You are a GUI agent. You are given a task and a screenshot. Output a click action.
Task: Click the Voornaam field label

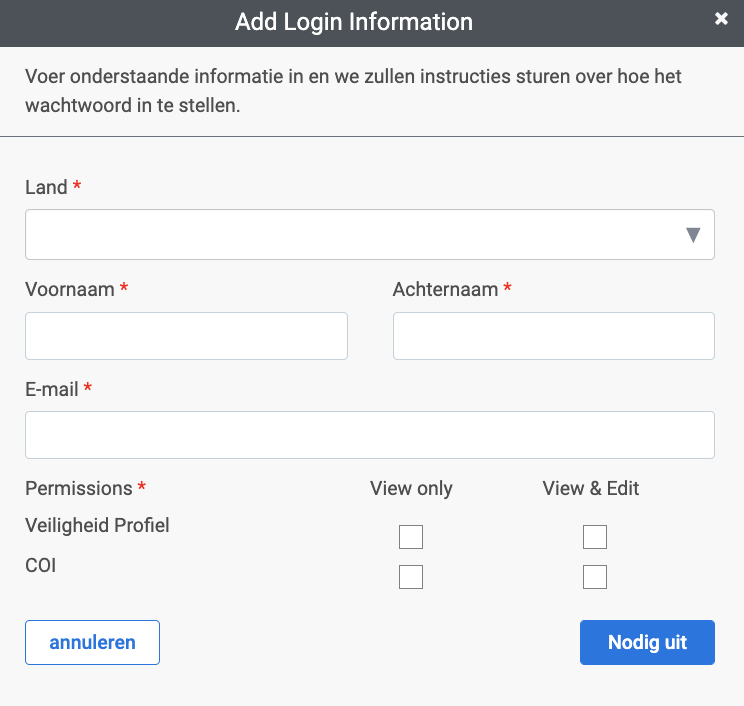70,289
